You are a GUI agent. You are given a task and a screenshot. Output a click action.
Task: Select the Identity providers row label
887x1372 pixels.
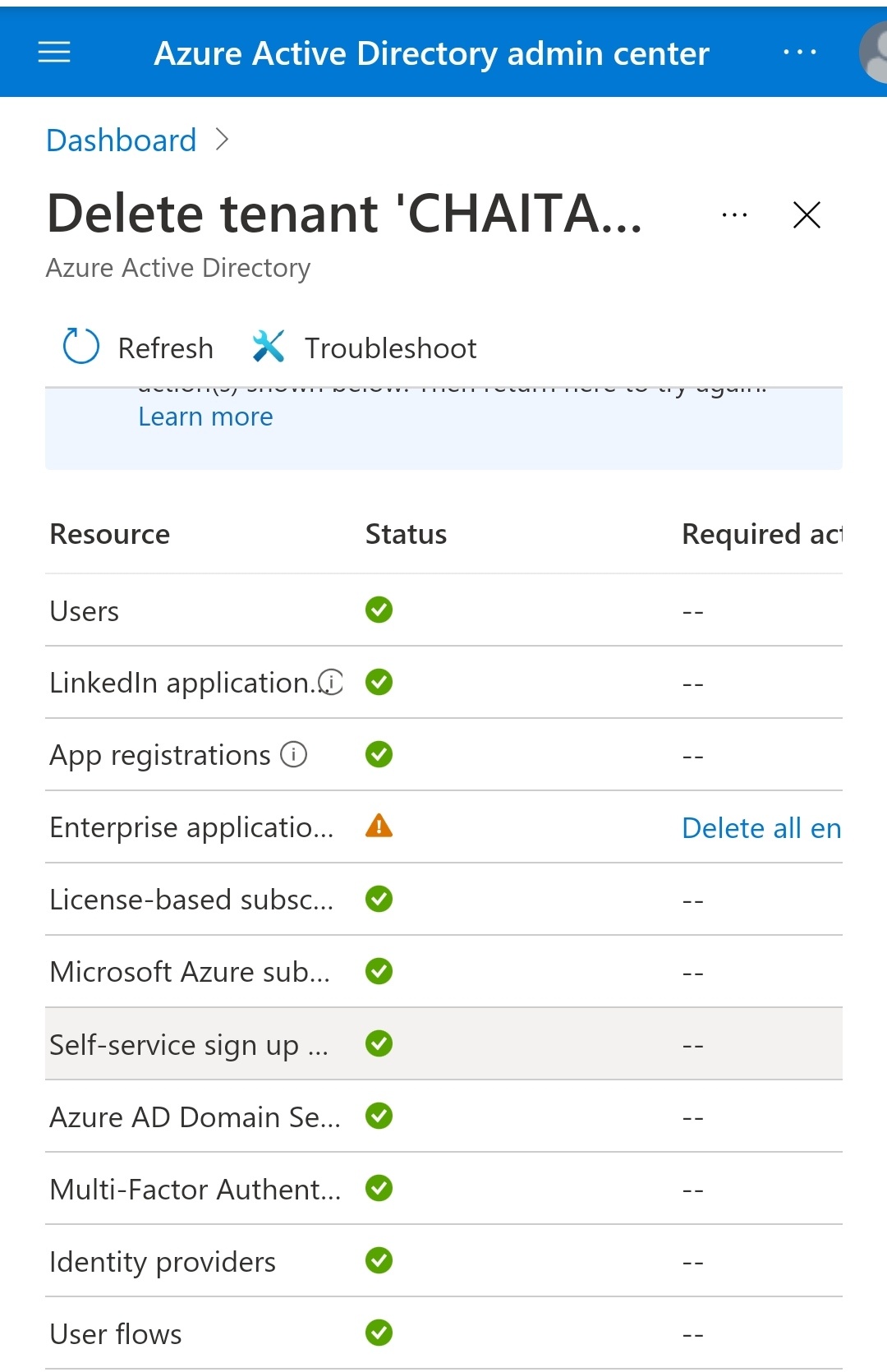coord(163,1262)
